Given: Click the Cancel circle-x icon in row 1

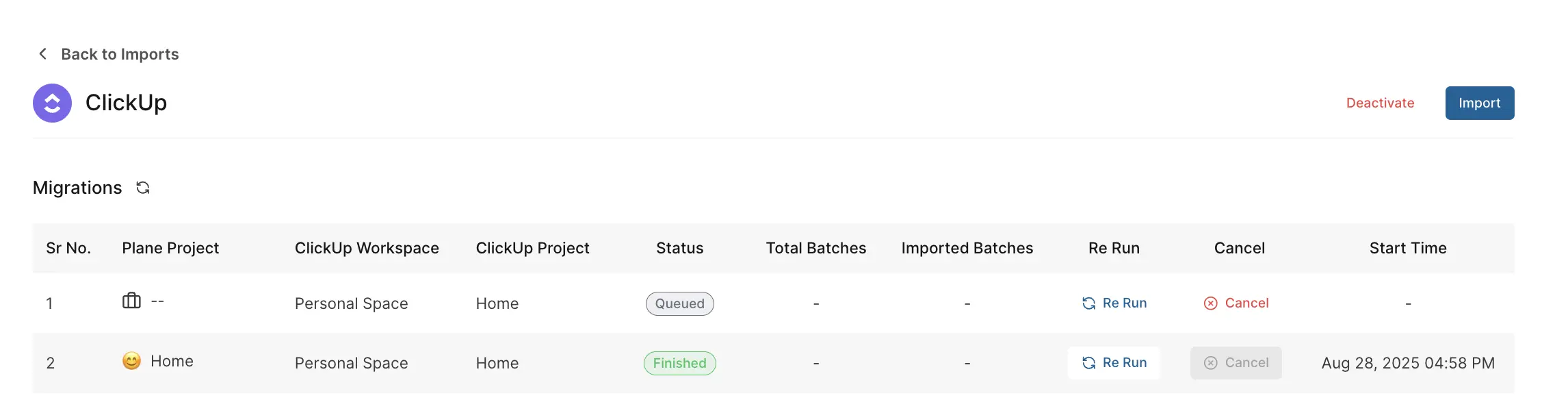Looking at the screenshot, I should pos(1210,303).
